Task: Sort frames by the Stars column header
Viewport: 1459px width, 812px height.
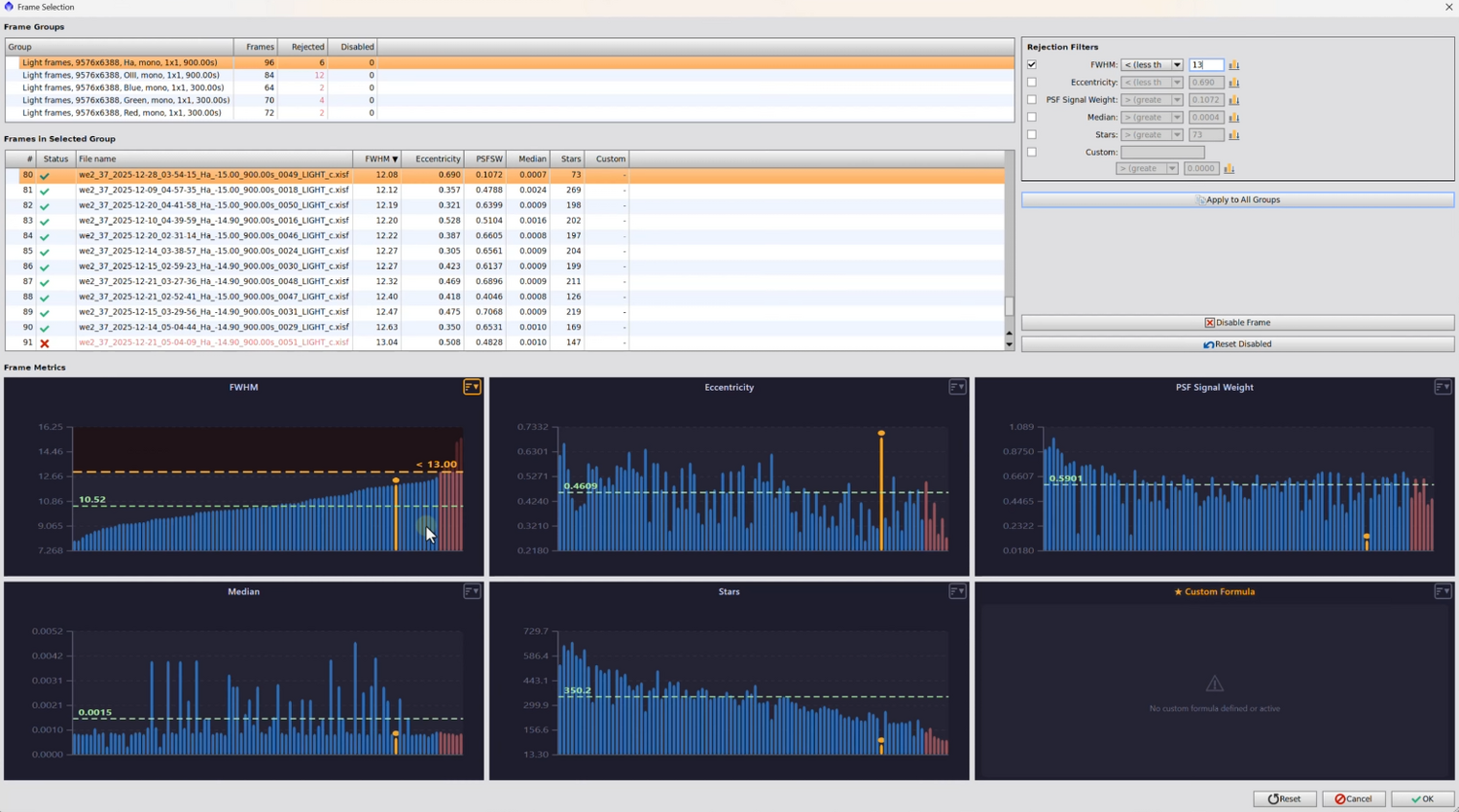Action: pos(569,159)
